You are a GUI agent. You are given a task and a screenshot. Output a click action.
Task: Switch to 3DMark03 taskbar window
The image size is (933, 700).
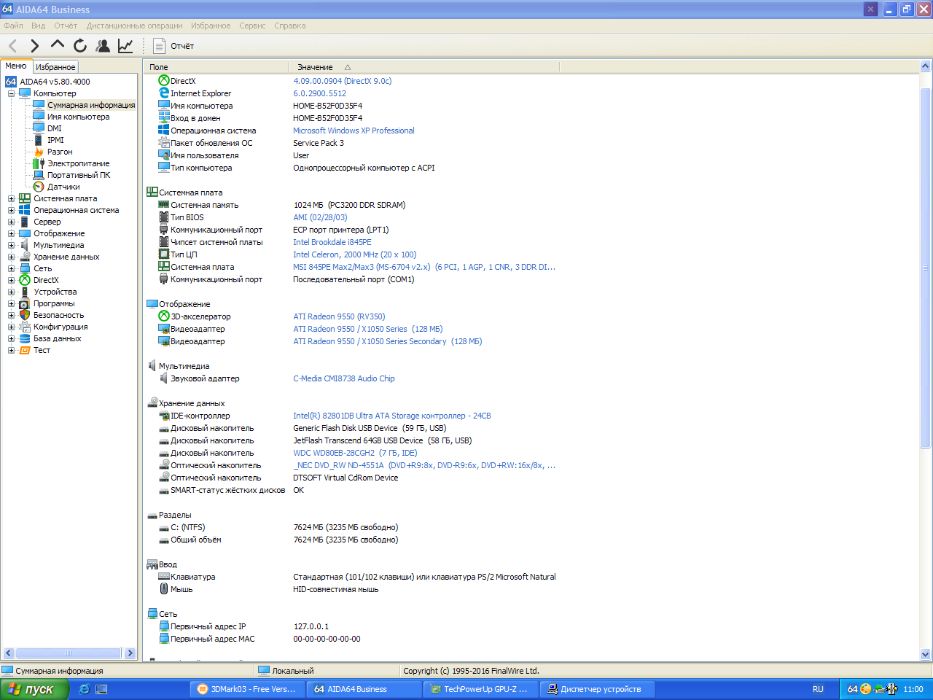pyautogui.click(x=247, y=689)
